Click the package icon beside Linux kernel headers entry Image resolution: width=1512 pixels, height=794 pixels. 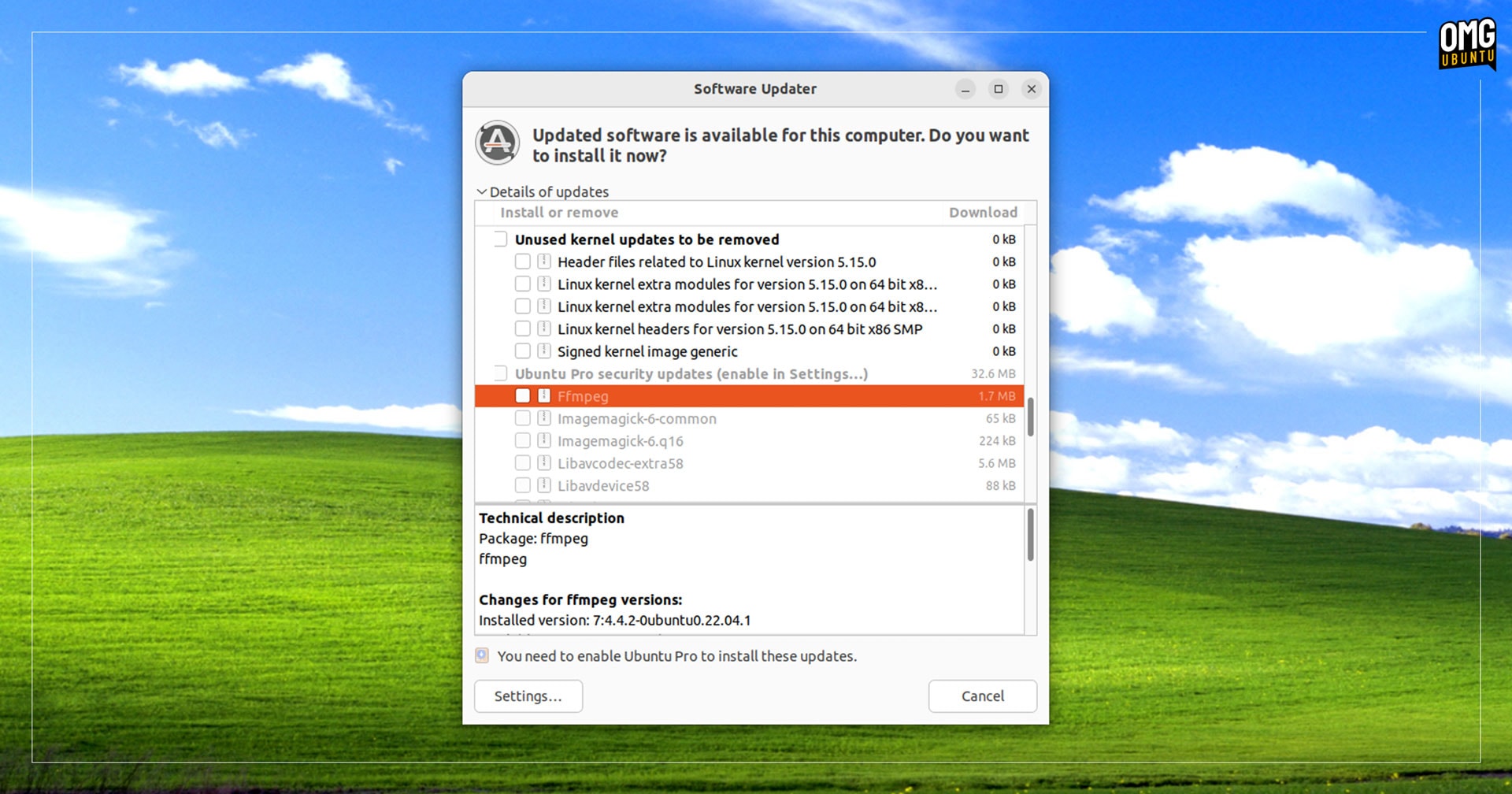(543, 328)
